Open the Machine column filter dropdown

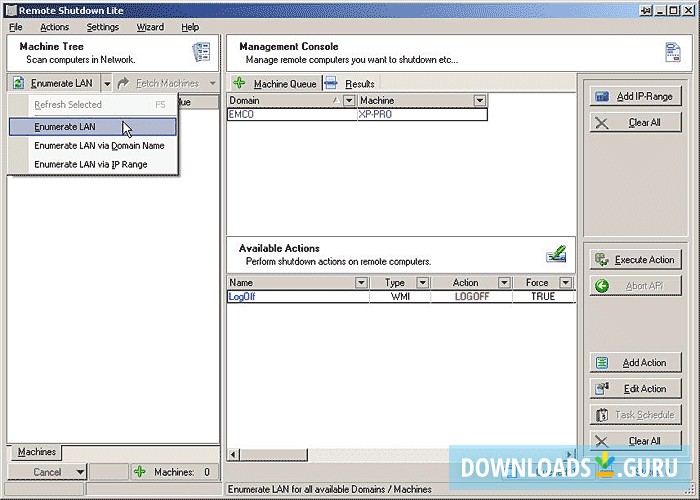point(480,100)
